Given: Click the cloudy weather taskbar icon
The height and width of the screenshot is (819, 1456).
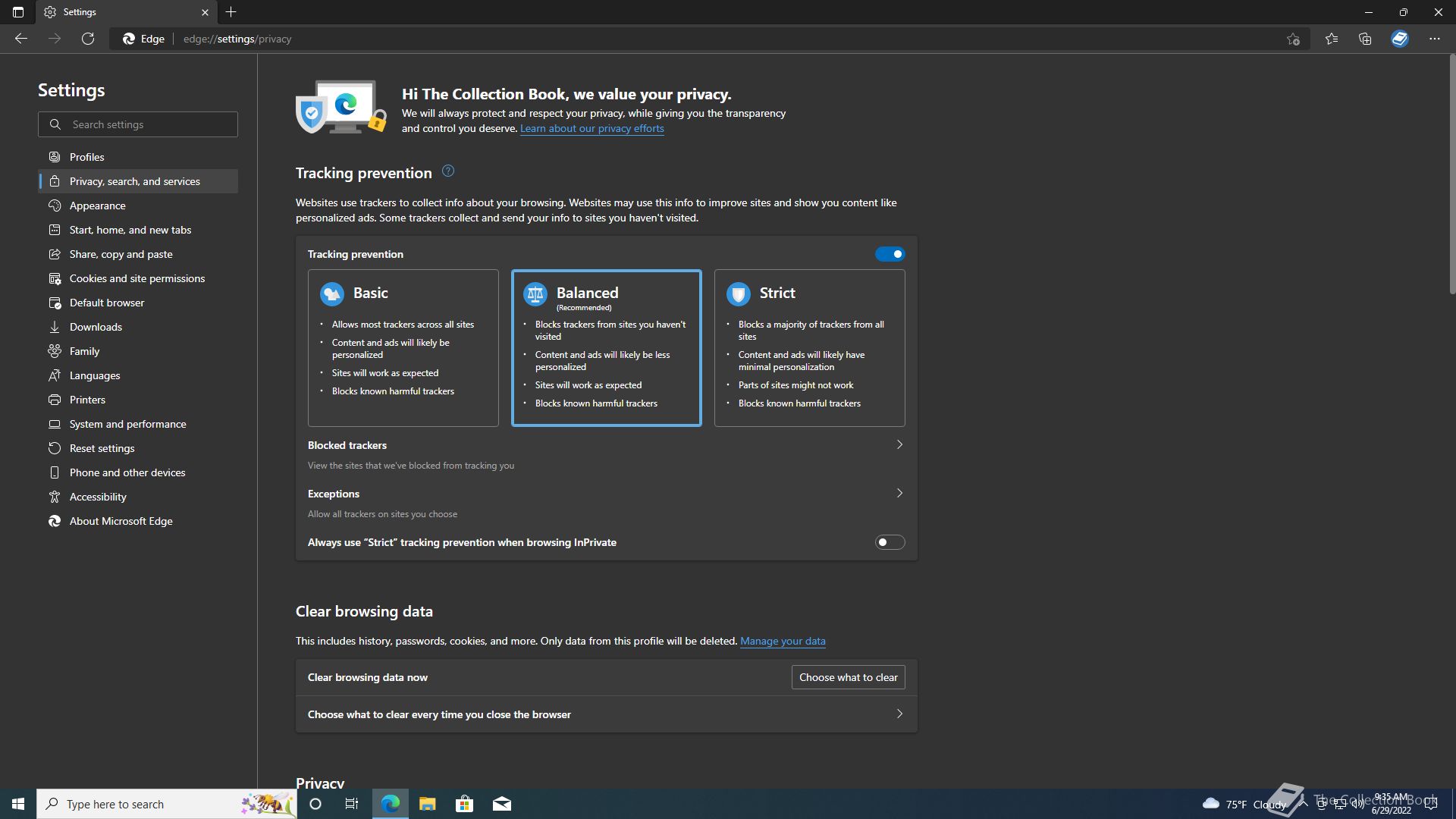Looking at the screenshot, I should click(1211, 804).
